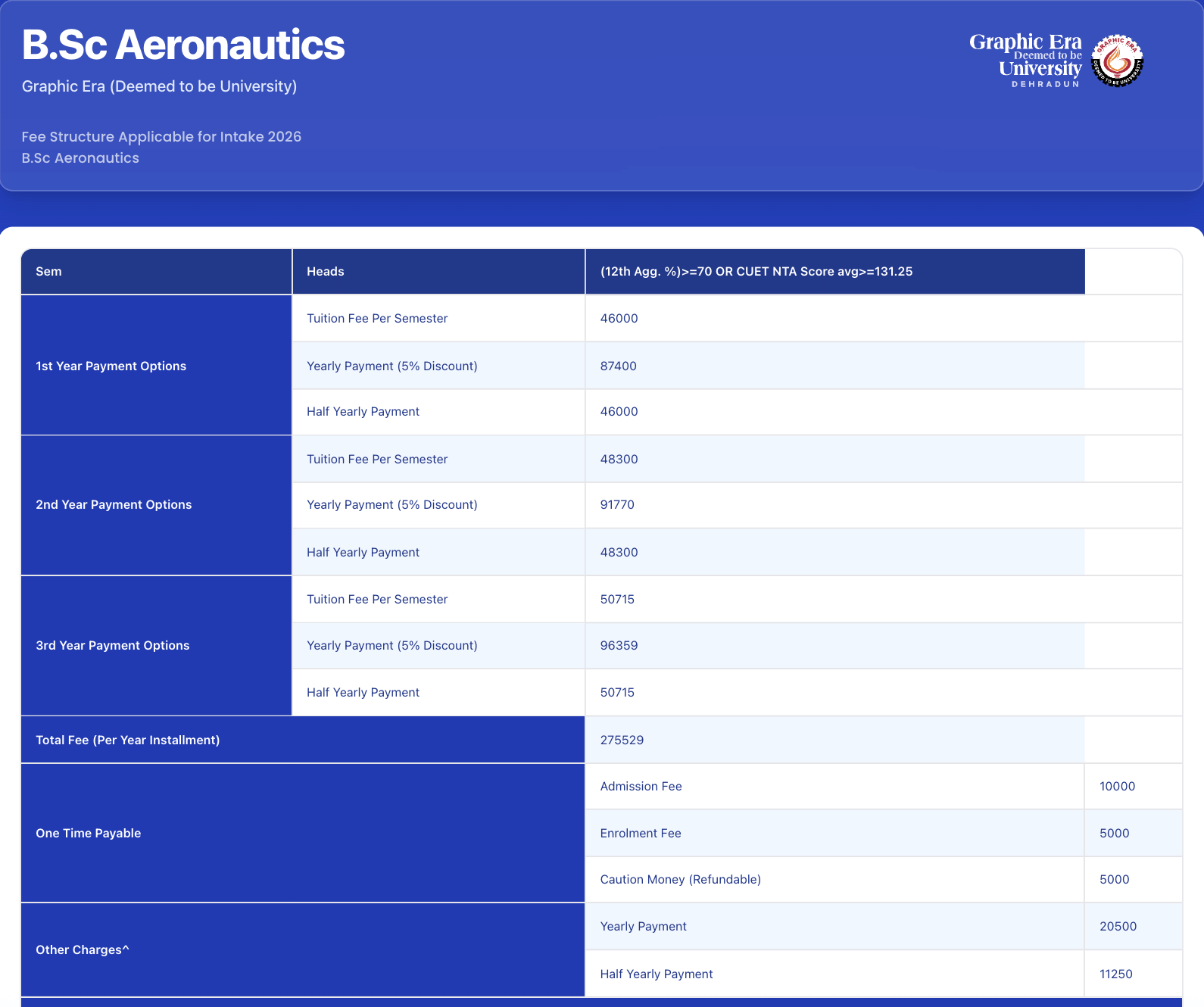Viewport: 1204px width, 1007px height.
Task: Click the One Time Payable section cell
Action: [x=88, y=834]
